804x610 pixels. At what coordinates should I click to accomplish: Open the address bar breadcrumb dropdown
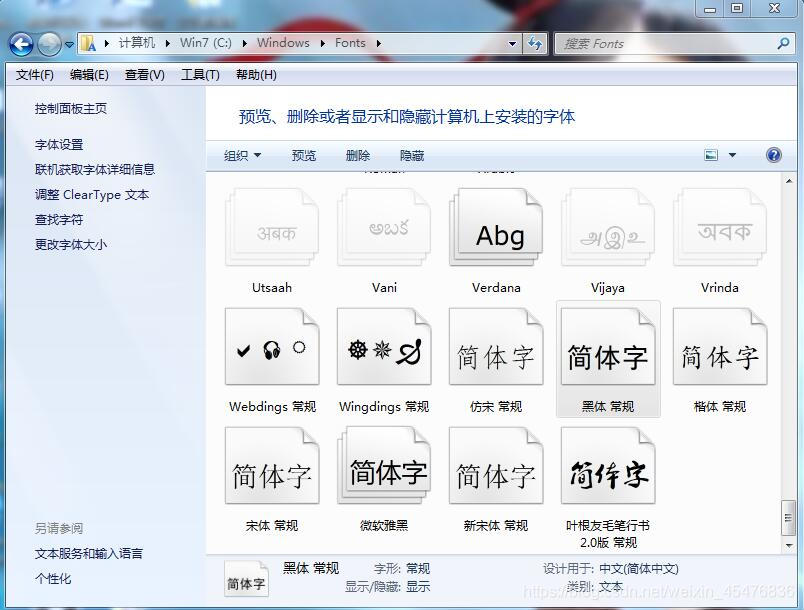(x=512, y=43)
